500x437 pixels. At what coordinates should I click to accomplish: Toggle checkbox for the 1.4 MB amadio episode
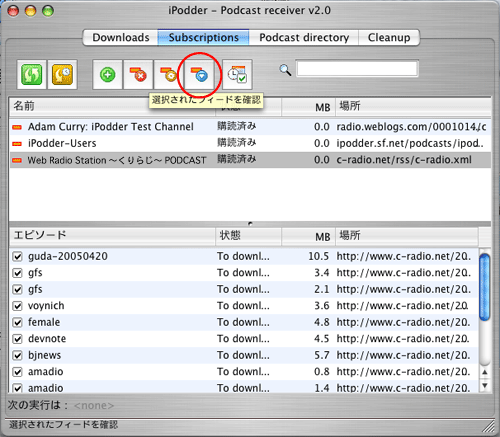[17, 388]
